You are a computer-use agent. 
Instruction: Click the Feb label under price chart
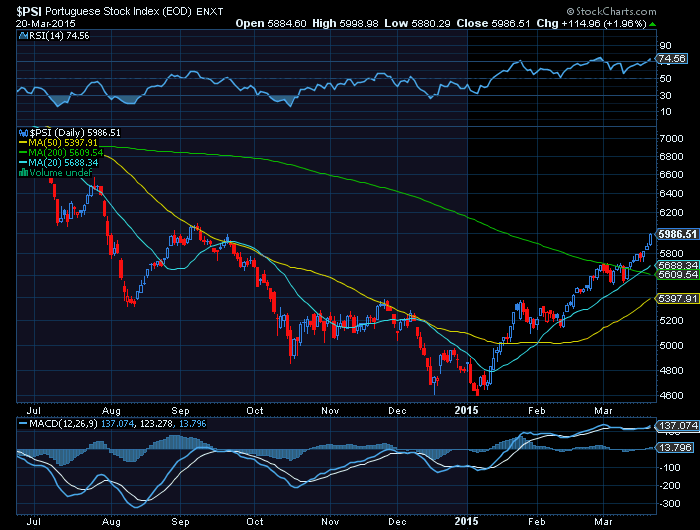pos(537,410)
